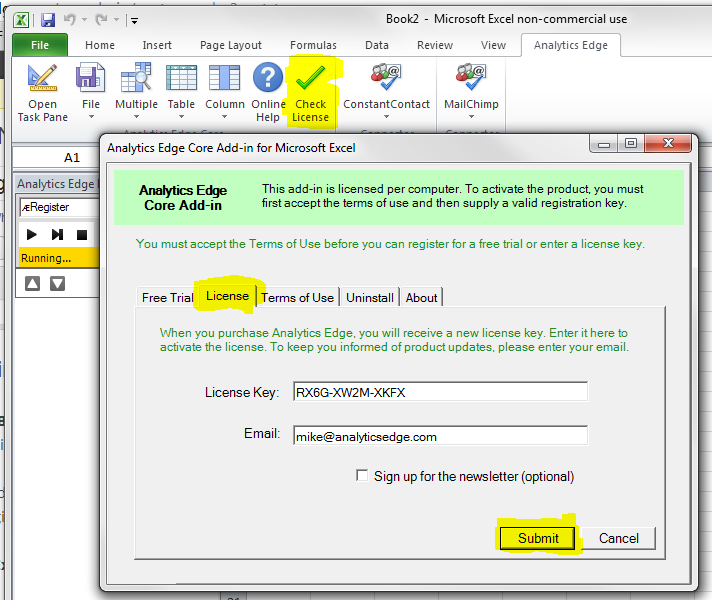712x600 pixels.
Task: Minimize the Analytics Edge Core Add-in dialog
Action: (x=603, y=144)
